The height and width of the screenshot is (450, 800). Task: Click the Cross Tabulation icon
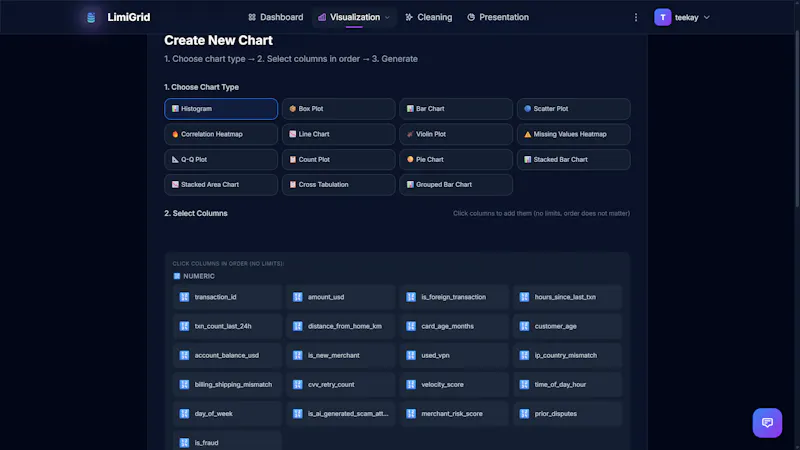tap(293, 185)
